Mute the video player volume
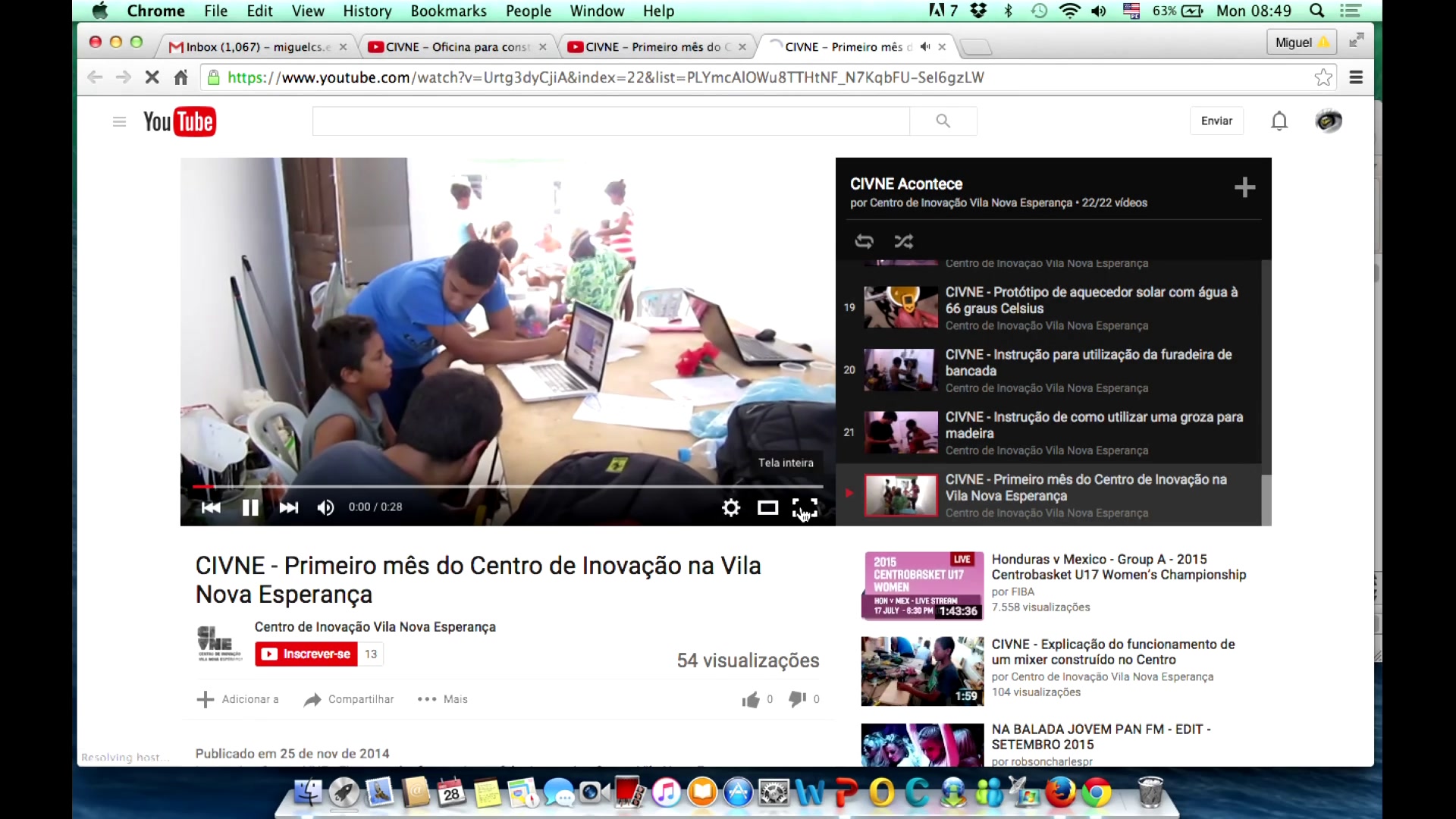The image size is (1456, 819). tap(325, 507)
